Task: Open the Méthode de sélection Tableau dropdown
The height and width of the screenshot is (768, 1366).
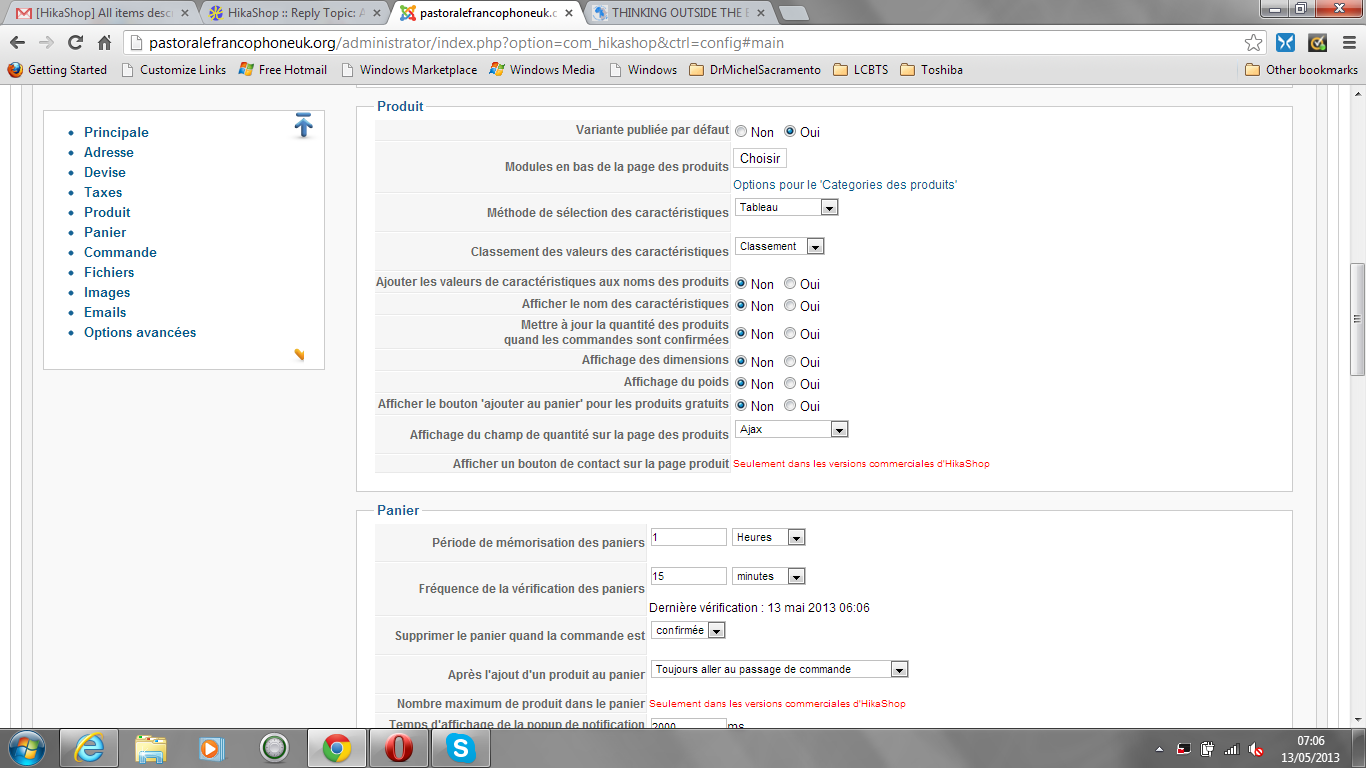Action: click(786, 207)
